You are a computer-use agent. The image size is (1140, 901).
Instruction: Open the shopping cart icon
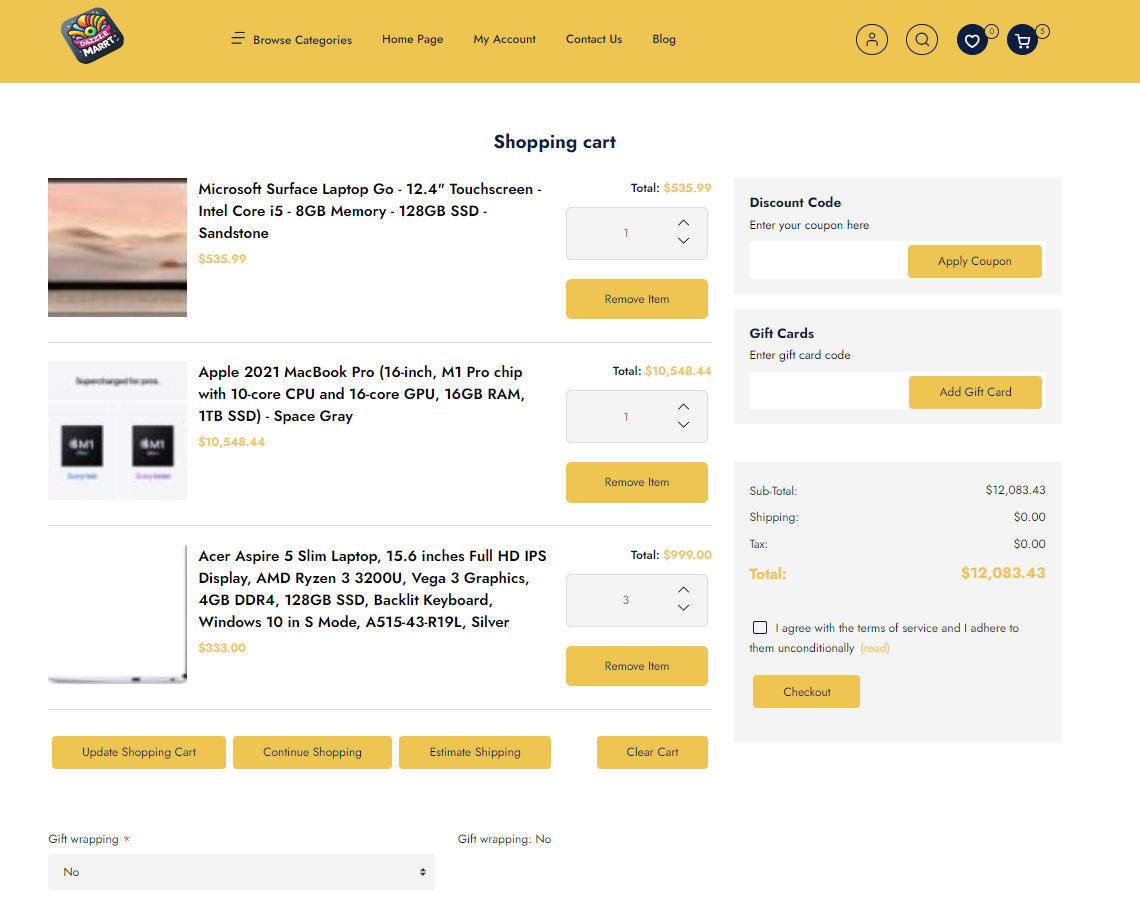point(1022,40)
